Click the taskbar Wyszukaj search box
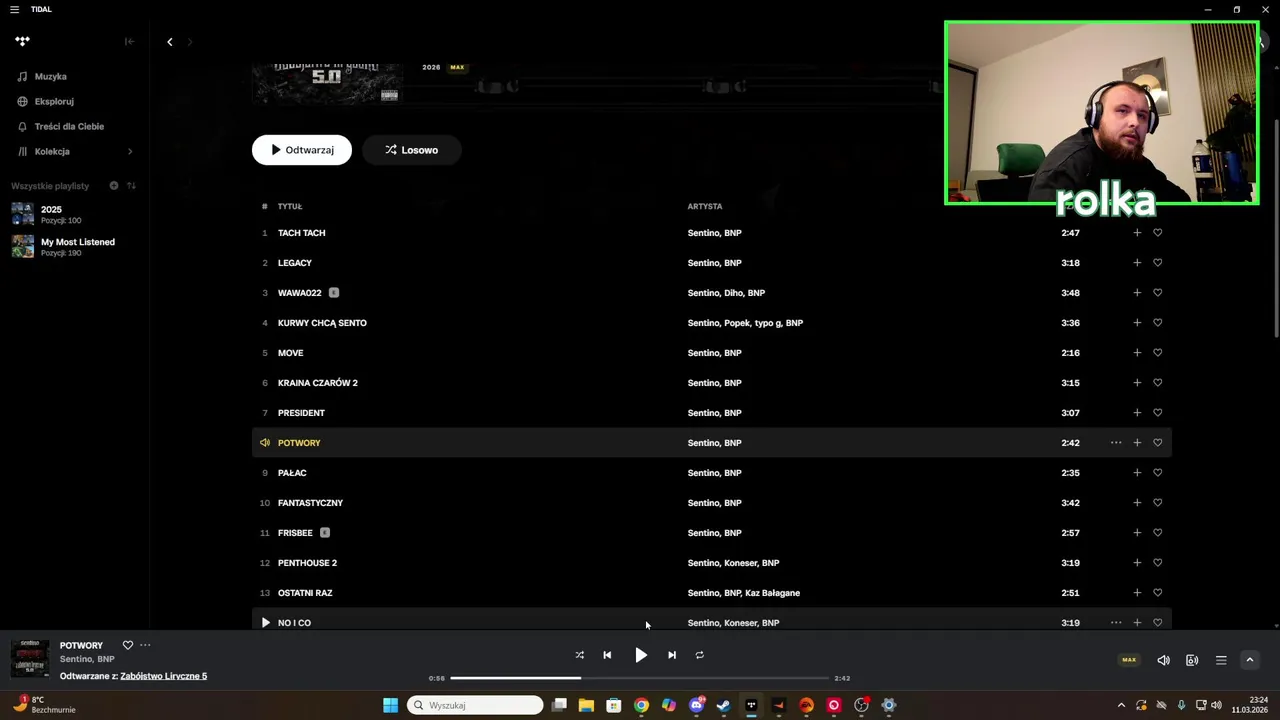This screenshot has width=1280, height=720. [476, 705]
